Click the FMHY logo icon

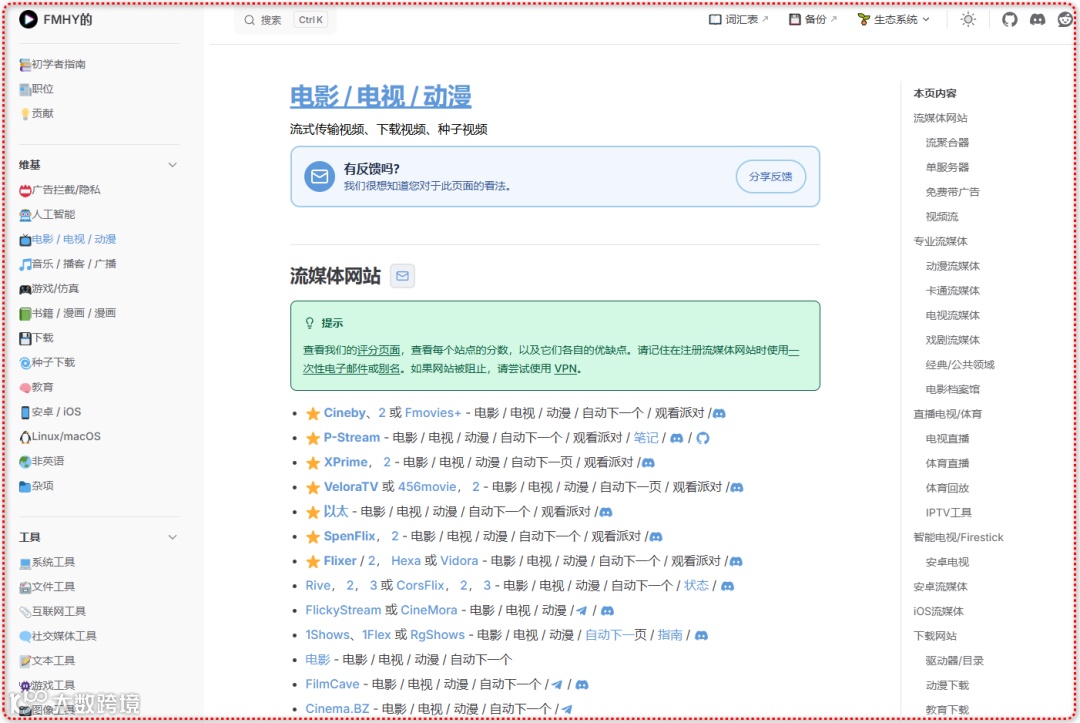coord(28,19)
